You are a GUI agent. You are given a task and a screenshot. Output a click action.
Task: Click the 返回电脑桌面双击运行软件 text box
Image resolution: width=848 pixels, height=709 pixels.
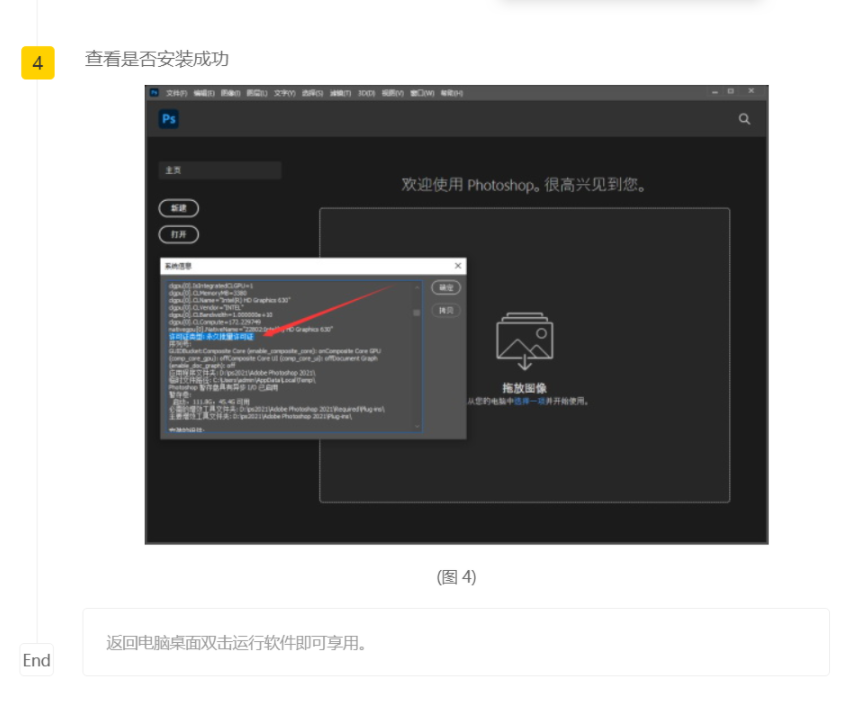pos(456,642)
